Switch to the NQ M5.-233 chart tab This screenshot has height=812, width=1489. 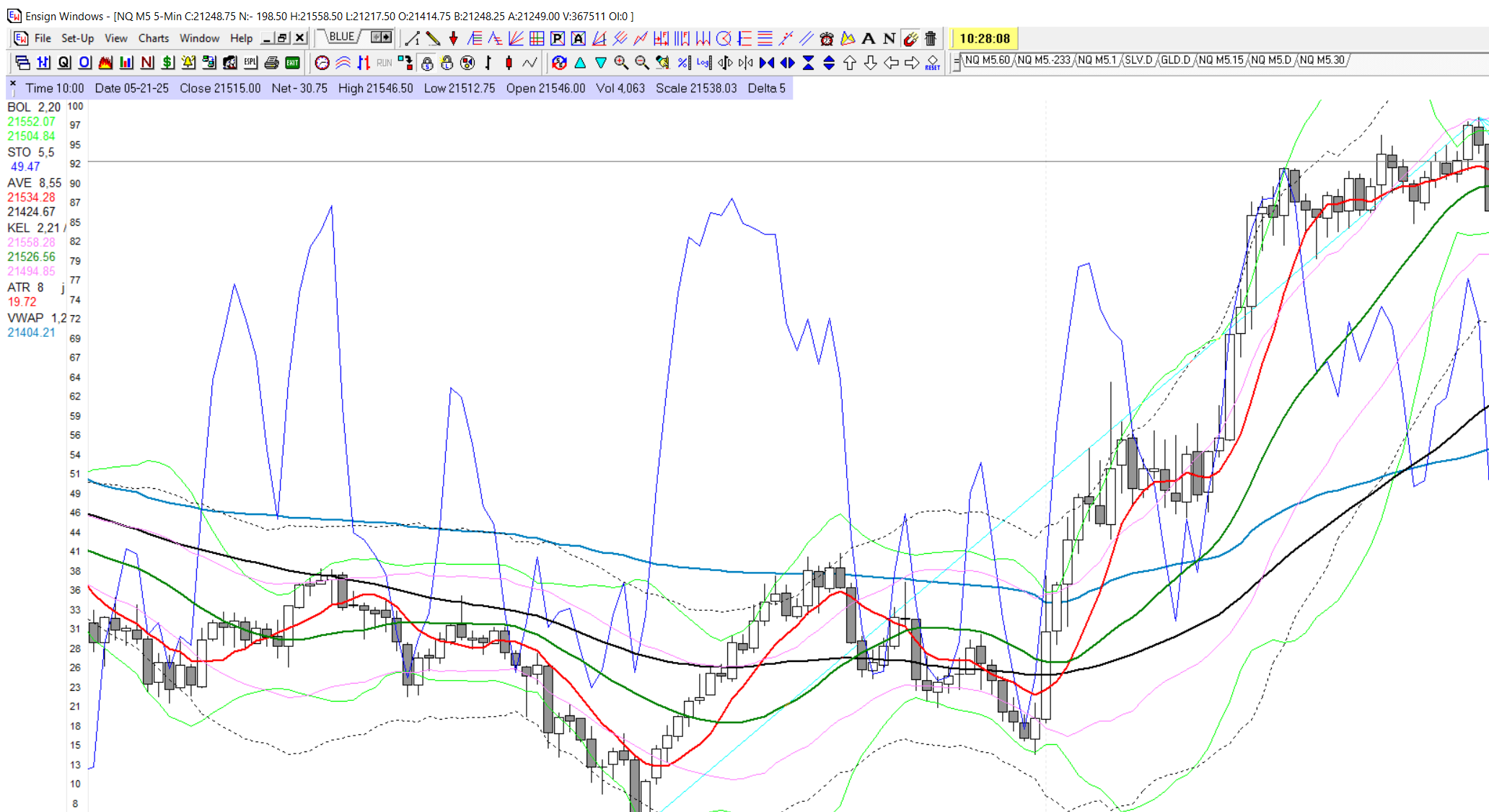1043,61
